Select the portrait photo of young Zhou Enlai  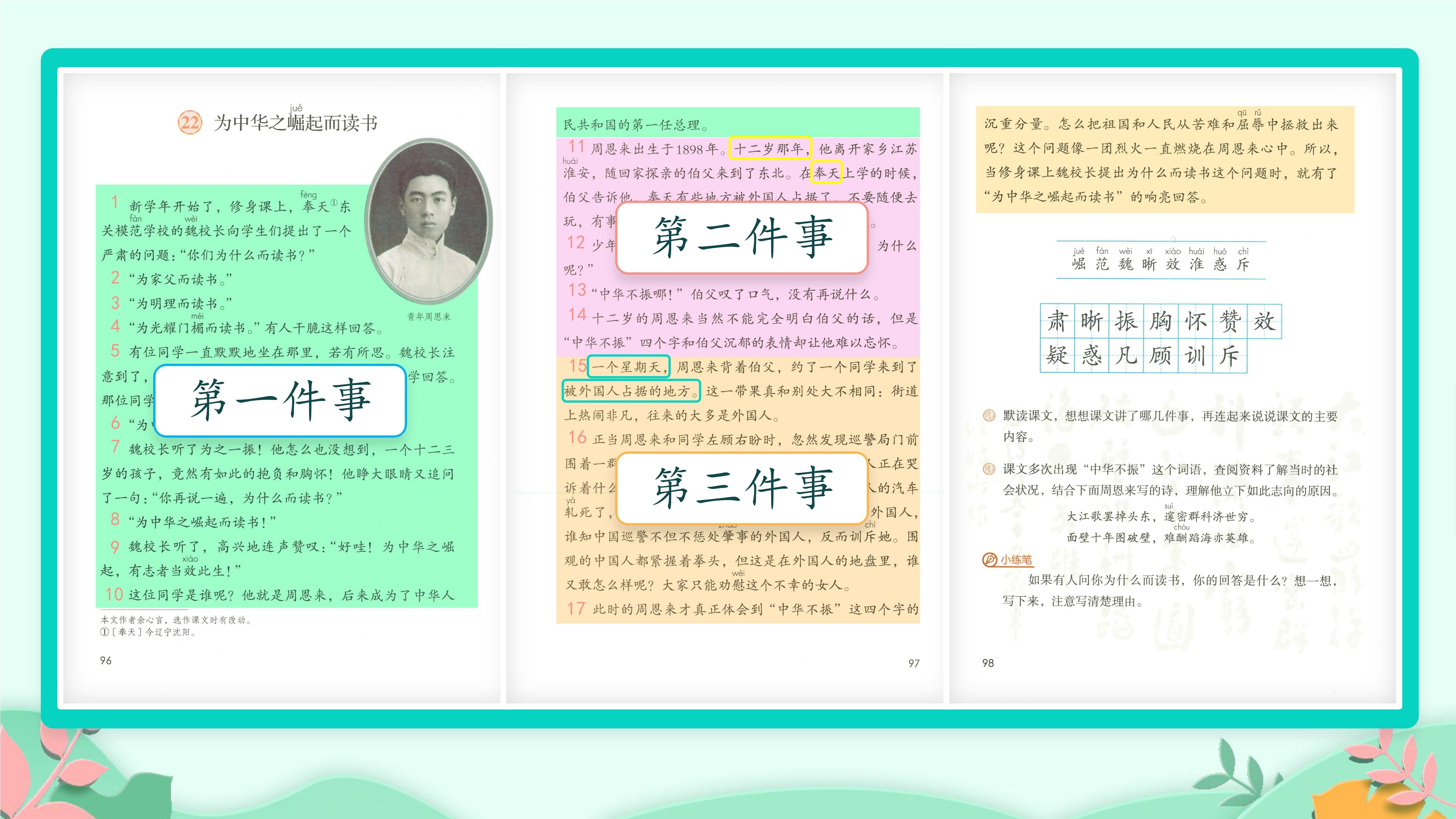pos(429,221)
